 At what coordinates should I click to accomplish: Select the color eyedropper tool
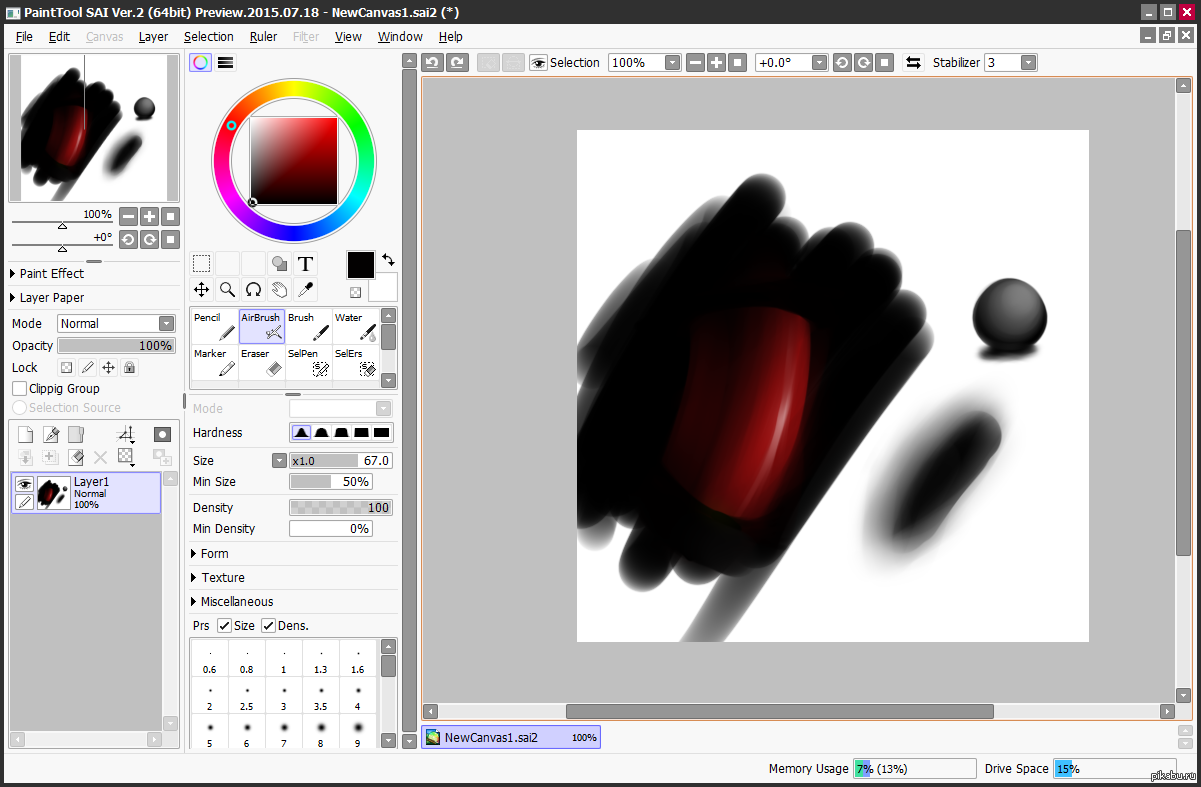307,289
